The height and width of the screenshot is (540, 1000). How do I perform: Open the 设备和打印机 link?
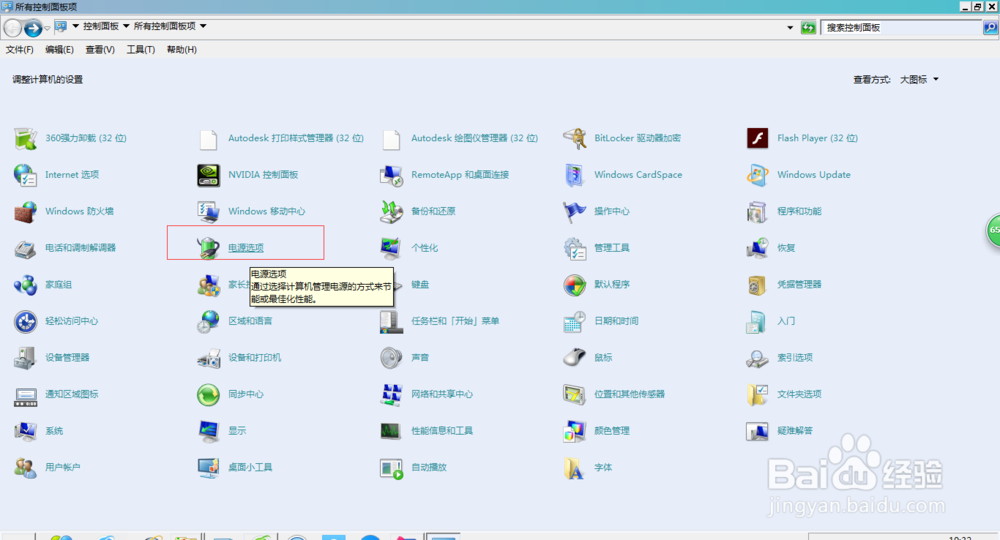coord(254,358)
